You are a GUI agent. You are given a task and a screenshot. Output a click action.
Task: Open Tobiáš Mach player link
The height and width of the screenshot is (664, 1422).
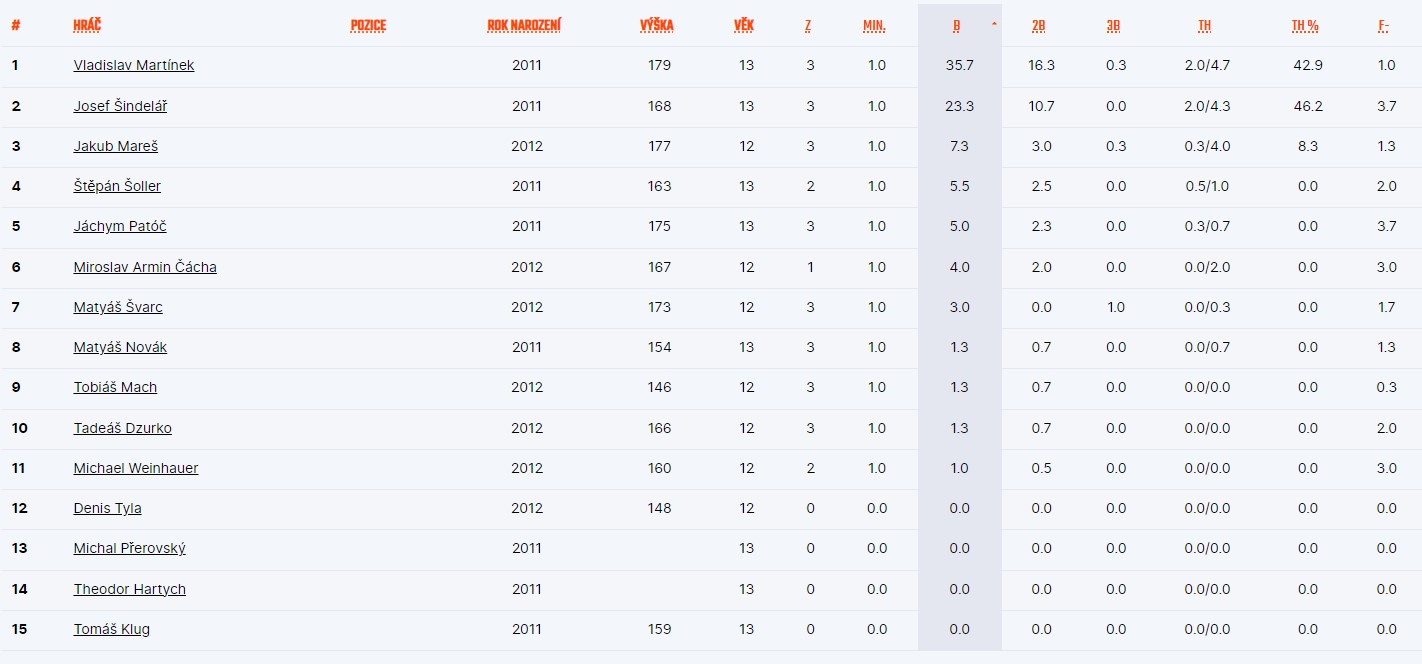tap(115, 387)
